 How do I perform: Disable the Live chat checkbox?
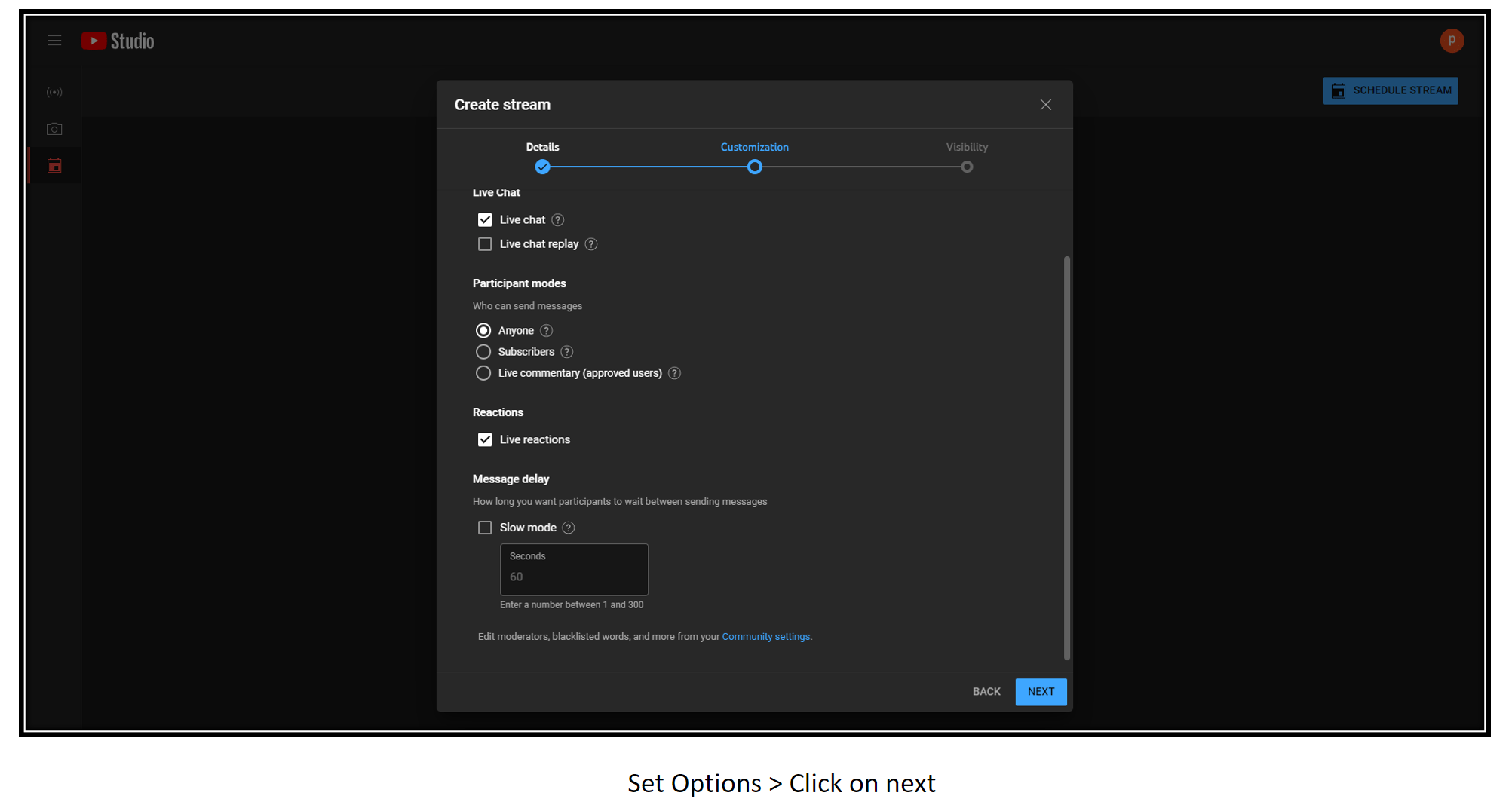[x=485, y=219]
